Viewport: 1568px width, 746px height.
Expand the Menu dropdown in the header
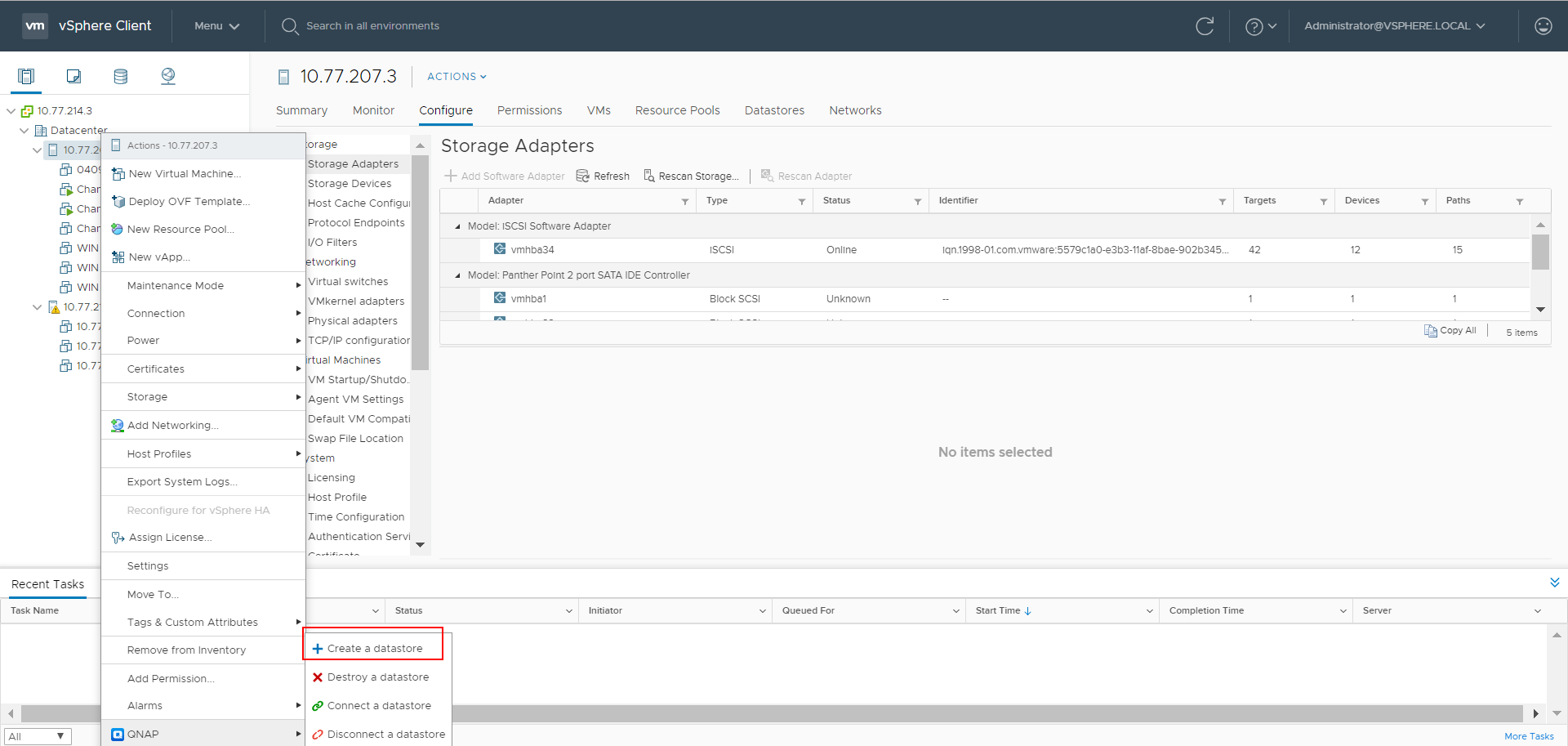click(x=216, y=26)
